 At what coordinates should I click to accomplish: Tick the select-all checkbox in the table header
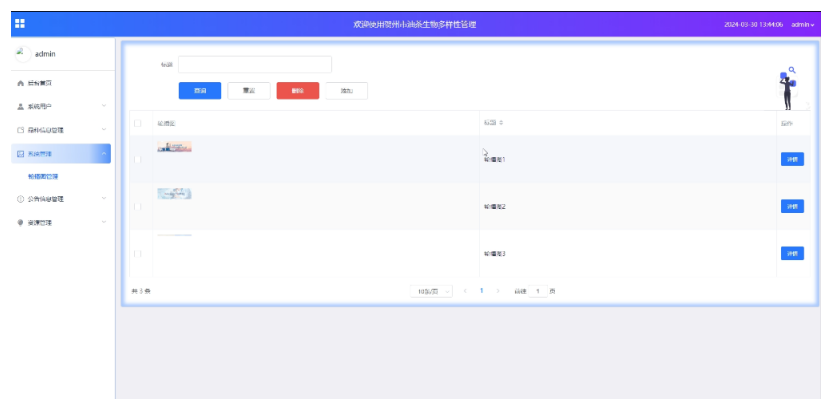coord(138,123)
